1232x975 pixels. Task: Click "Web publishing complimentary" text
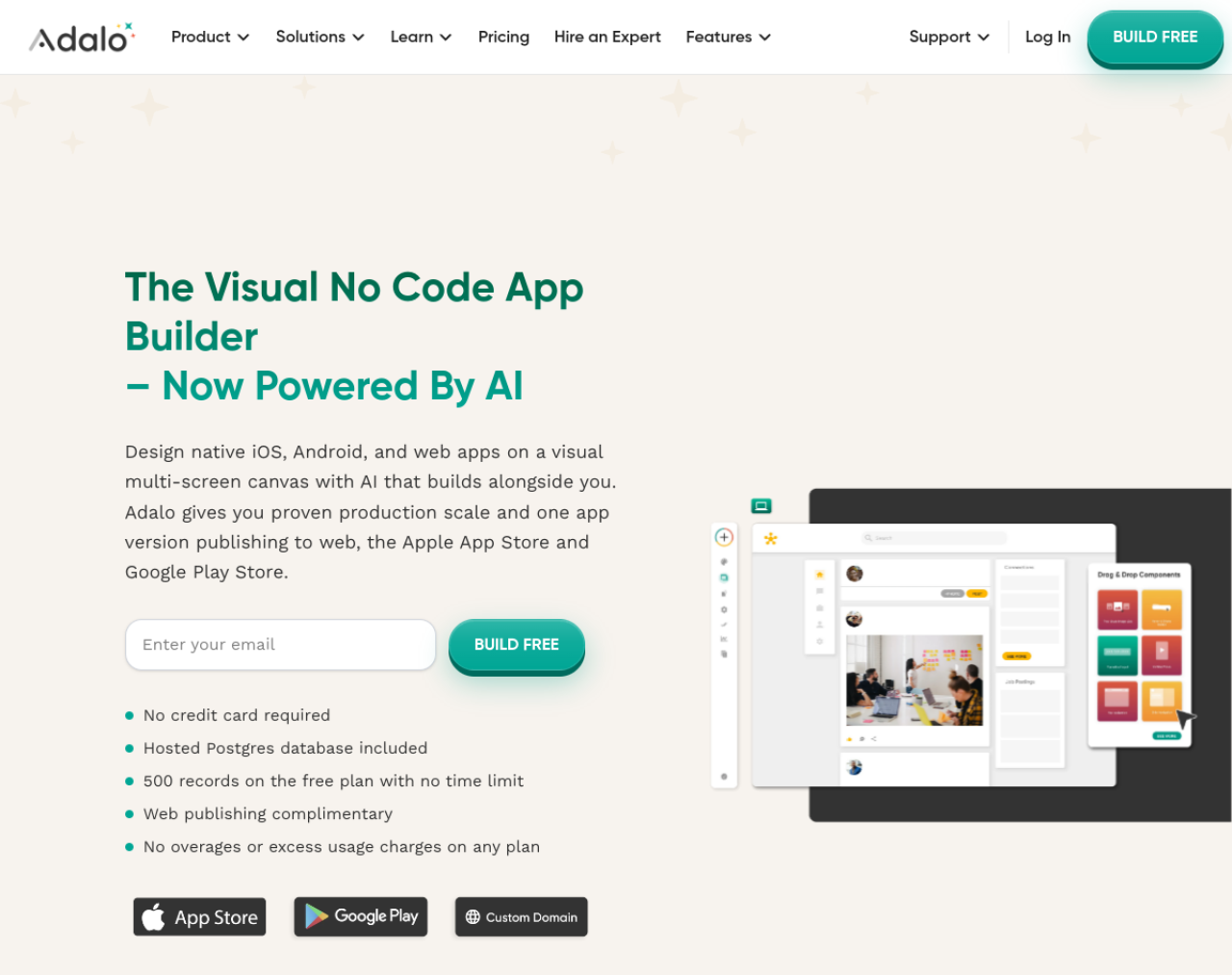(269, 813)
